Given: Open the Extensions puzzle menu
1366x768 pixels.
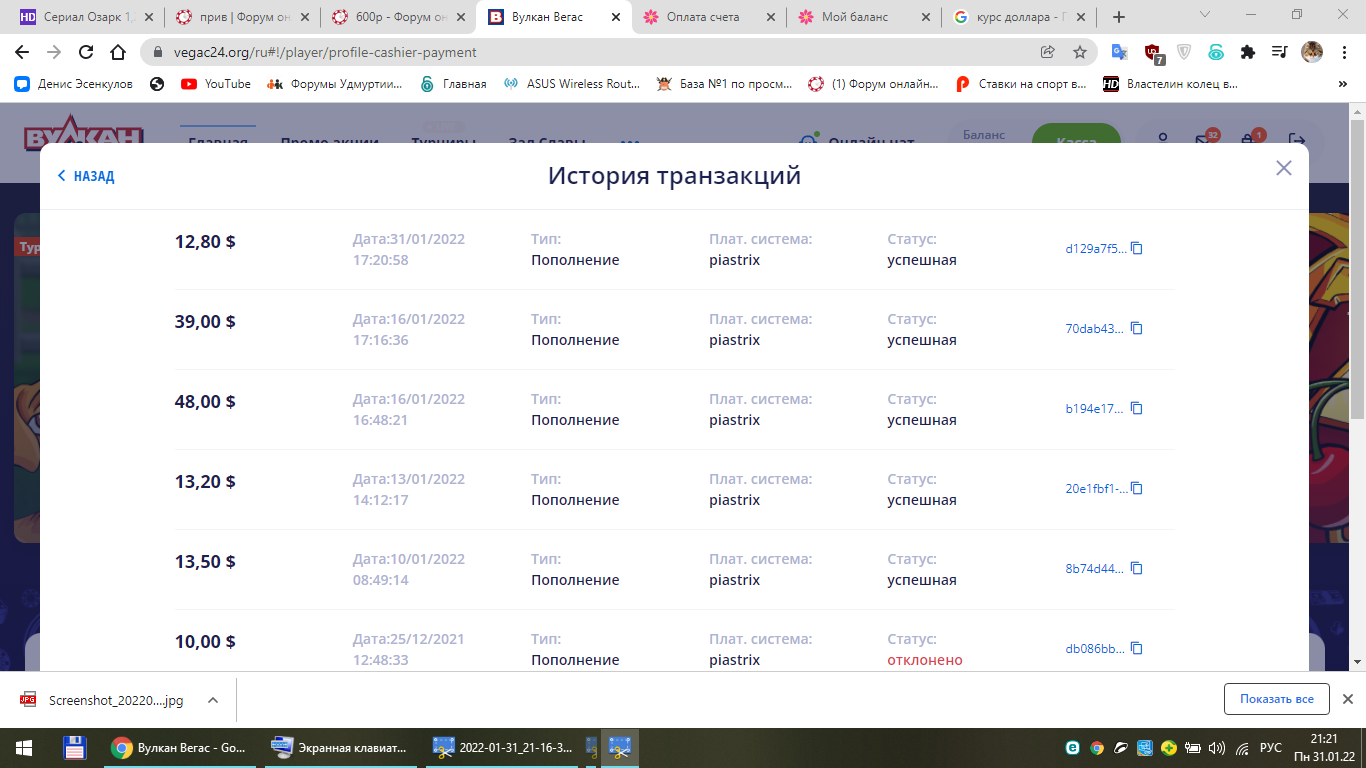Looking at the screenshot, I should click(x=1248, y=52).
